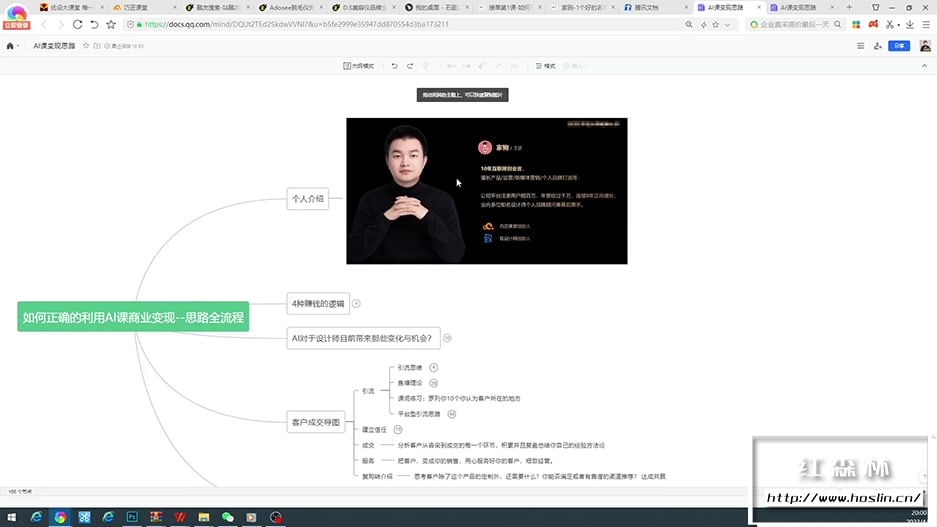Click the blue 分享 share button

899,46
